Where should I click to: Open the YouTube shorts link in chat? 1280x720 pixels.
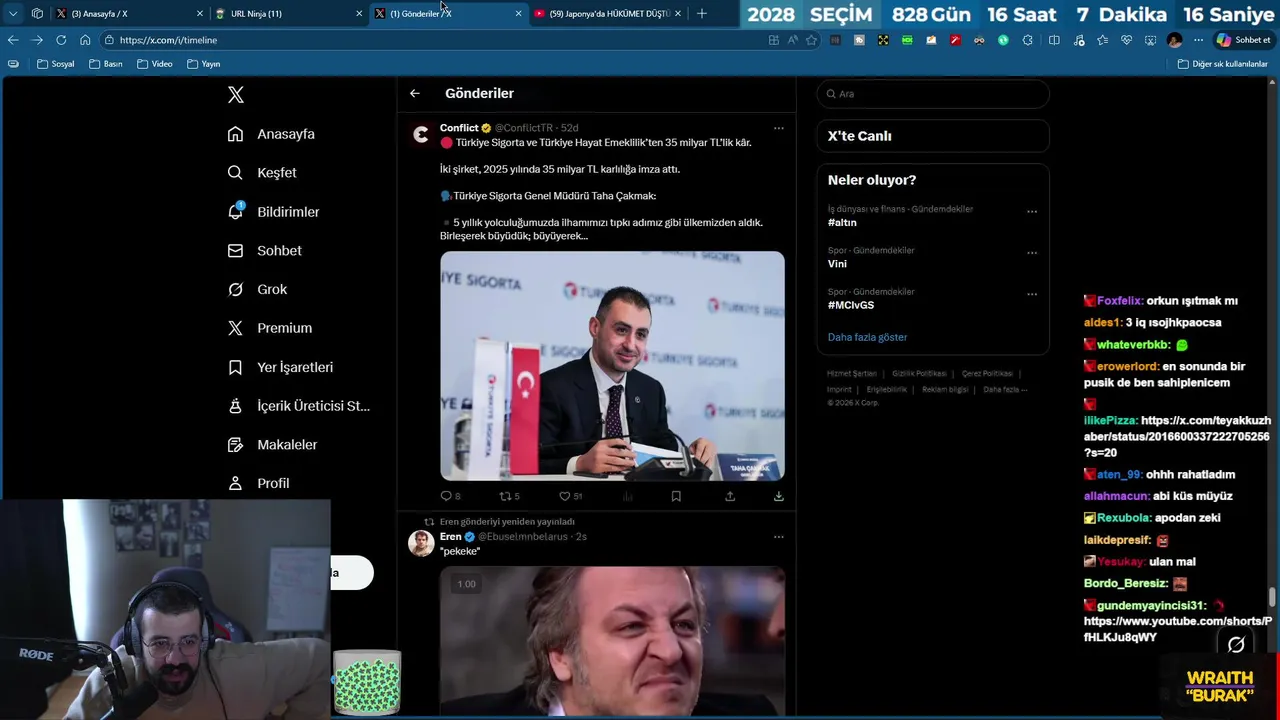tap(1178, 629)
